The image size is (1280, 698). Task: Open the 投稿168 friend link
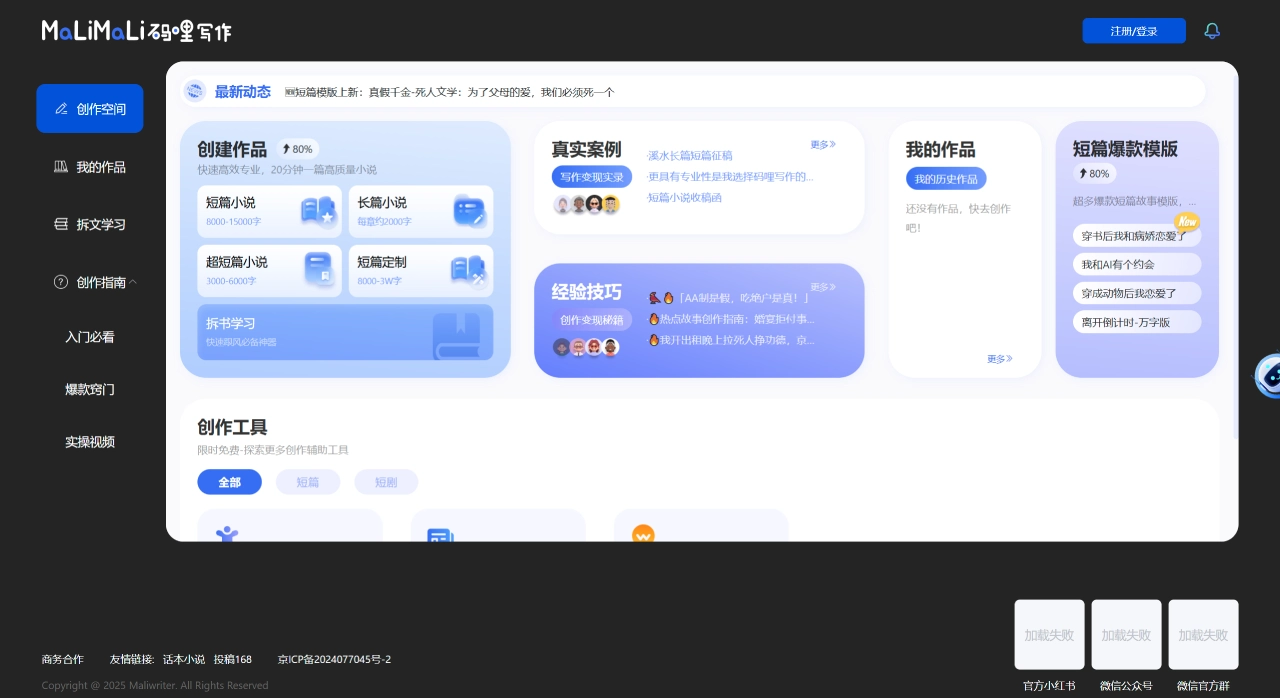(233, 659)
